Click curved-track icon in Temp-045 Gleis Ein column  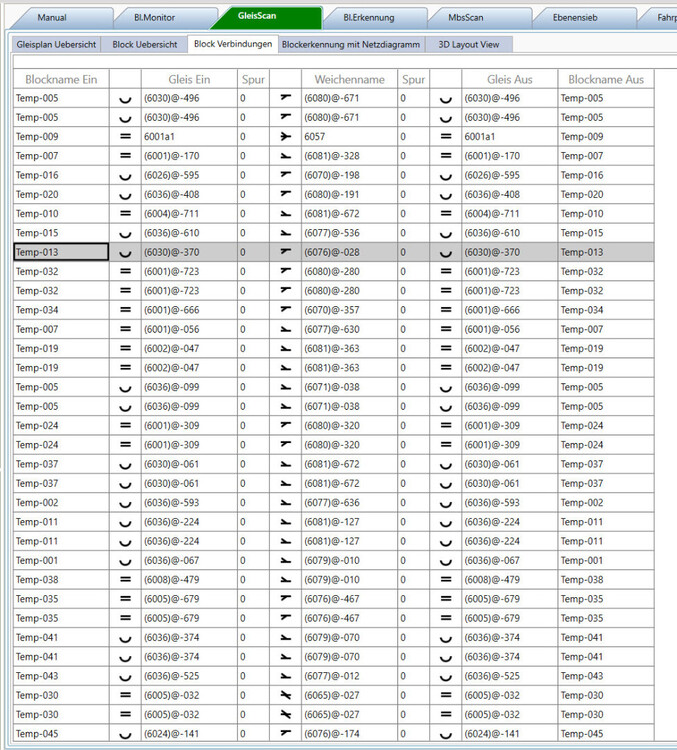click(x=125, y=735)
